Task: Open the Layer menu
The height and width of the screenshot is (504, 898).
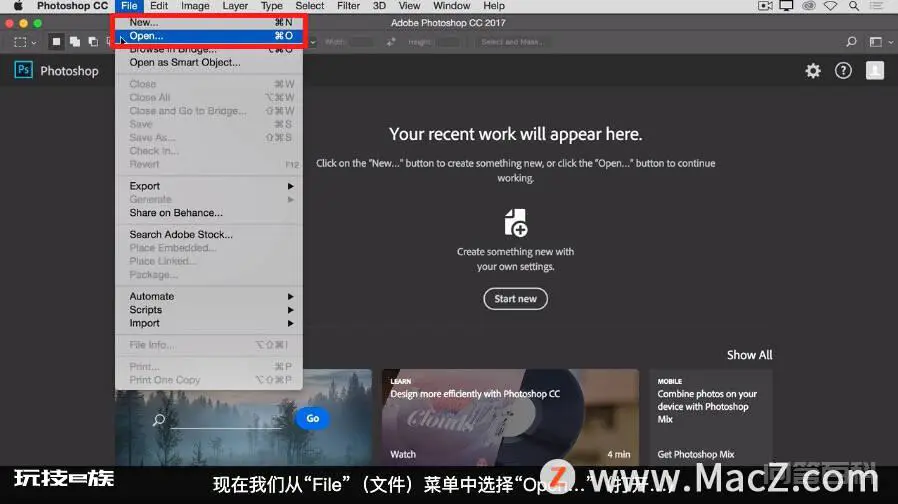Action: tap(235, 6)
